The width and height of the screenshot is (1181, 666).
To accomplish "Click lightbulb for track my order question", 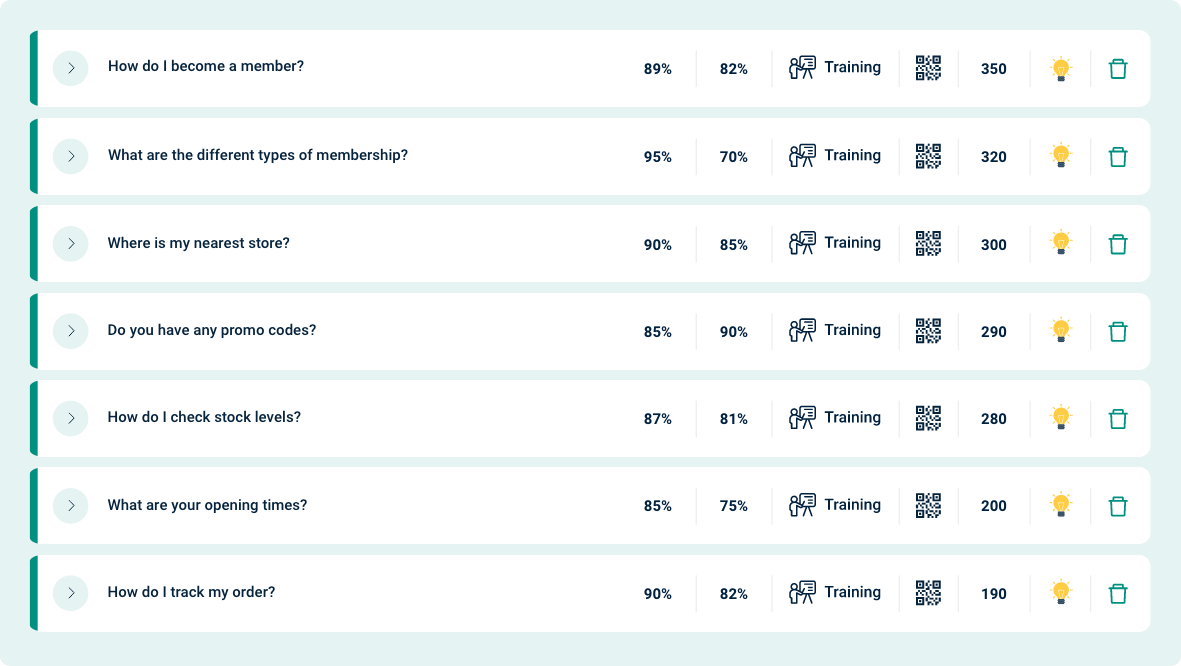I will pyautogui.click(x=1060, y=592).
